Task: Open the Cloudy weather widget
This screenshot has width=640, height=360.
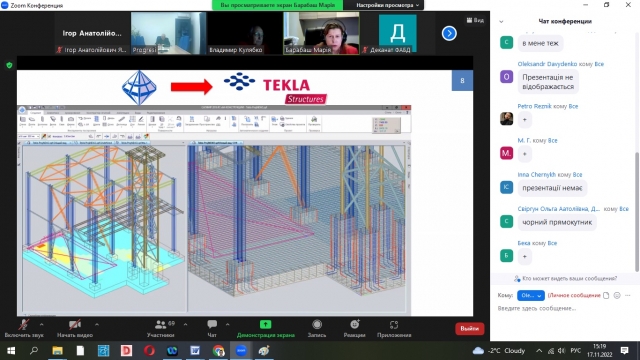Action: click(x=499, y=351)
